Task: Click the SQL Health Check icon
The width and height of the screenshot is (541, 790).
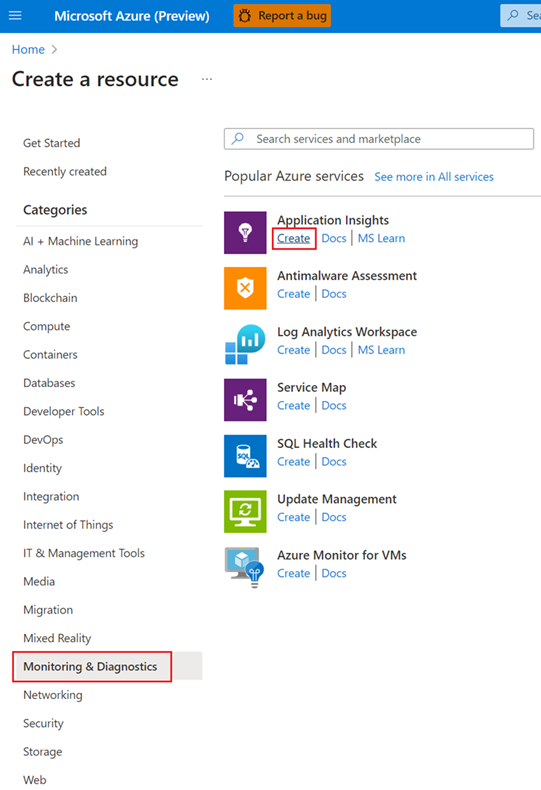Action: [245, 456]
